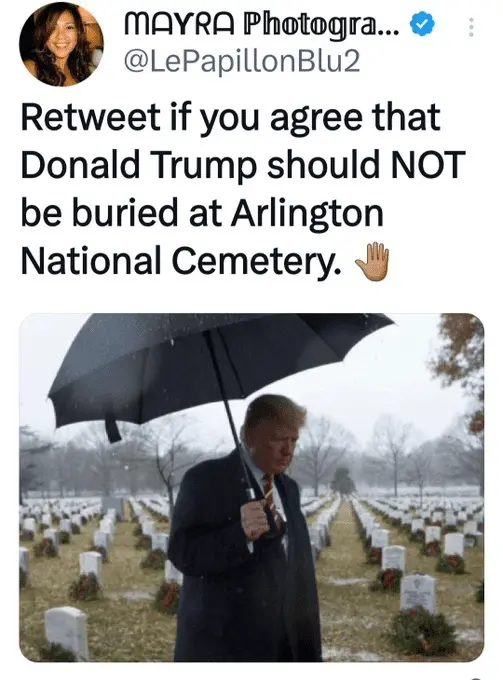Click the striped red tie in photo
Viewport: 503px width, 680px height.
click(x=269, y=493)
